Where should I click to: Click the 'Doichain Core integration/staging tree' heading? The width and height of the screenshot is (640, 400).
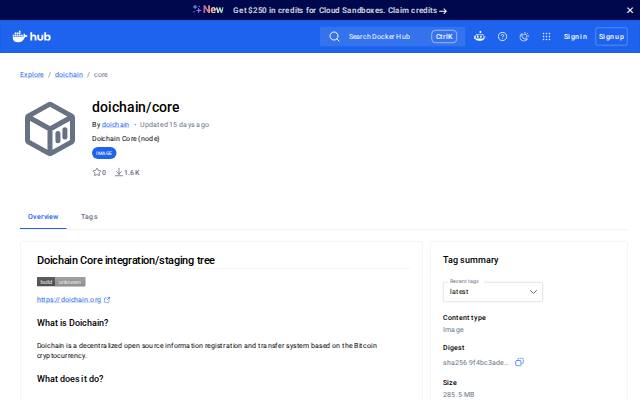click(x=126, y=260)
